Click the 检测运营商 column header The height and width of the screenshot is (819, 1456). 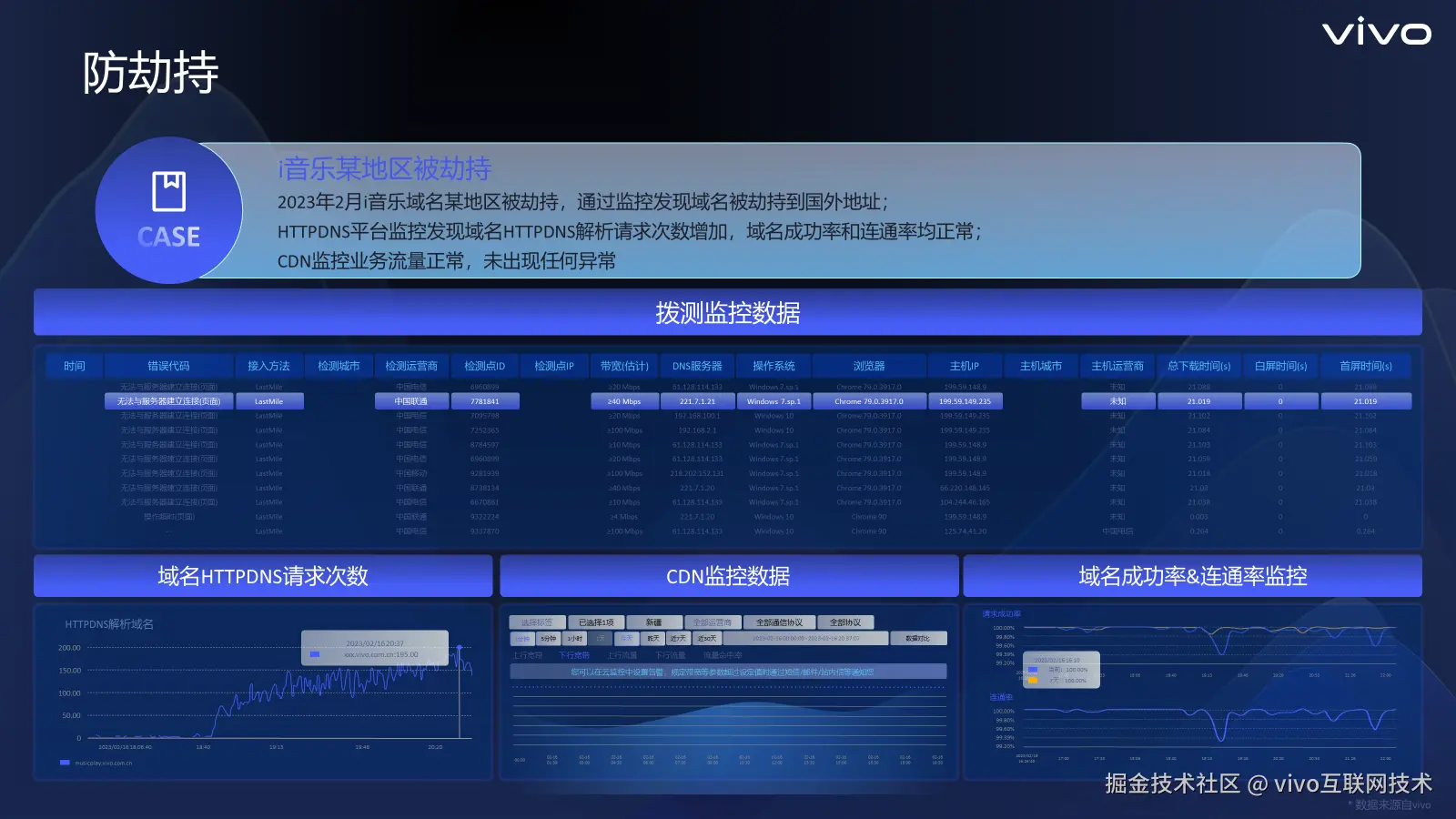point(411,366)
